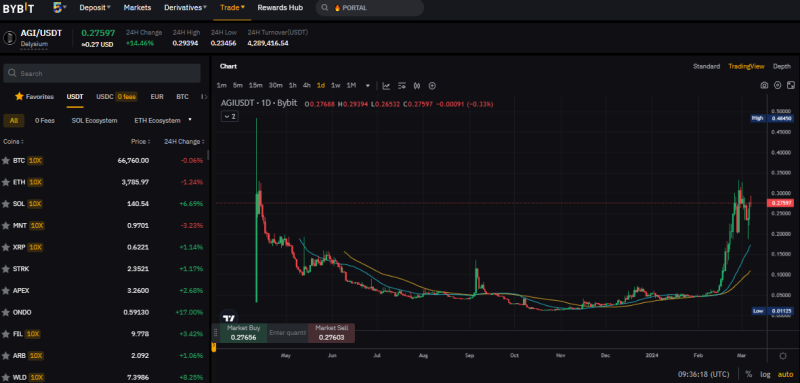Click the Bybit logo
Screen dimensions: 800x383
click(19, 8)
